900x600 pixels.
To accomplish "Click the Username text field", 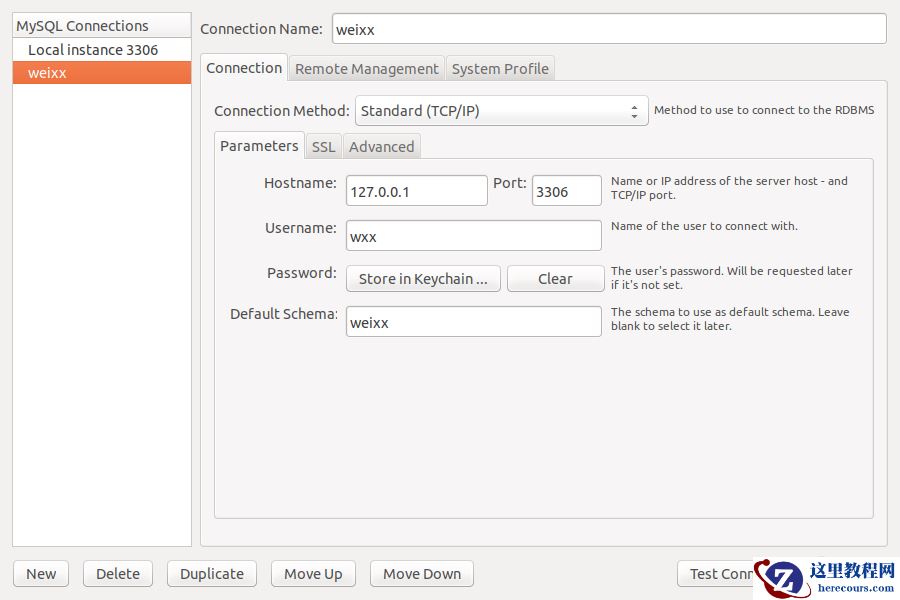I will pyautogui.click(x=473, y=236).
